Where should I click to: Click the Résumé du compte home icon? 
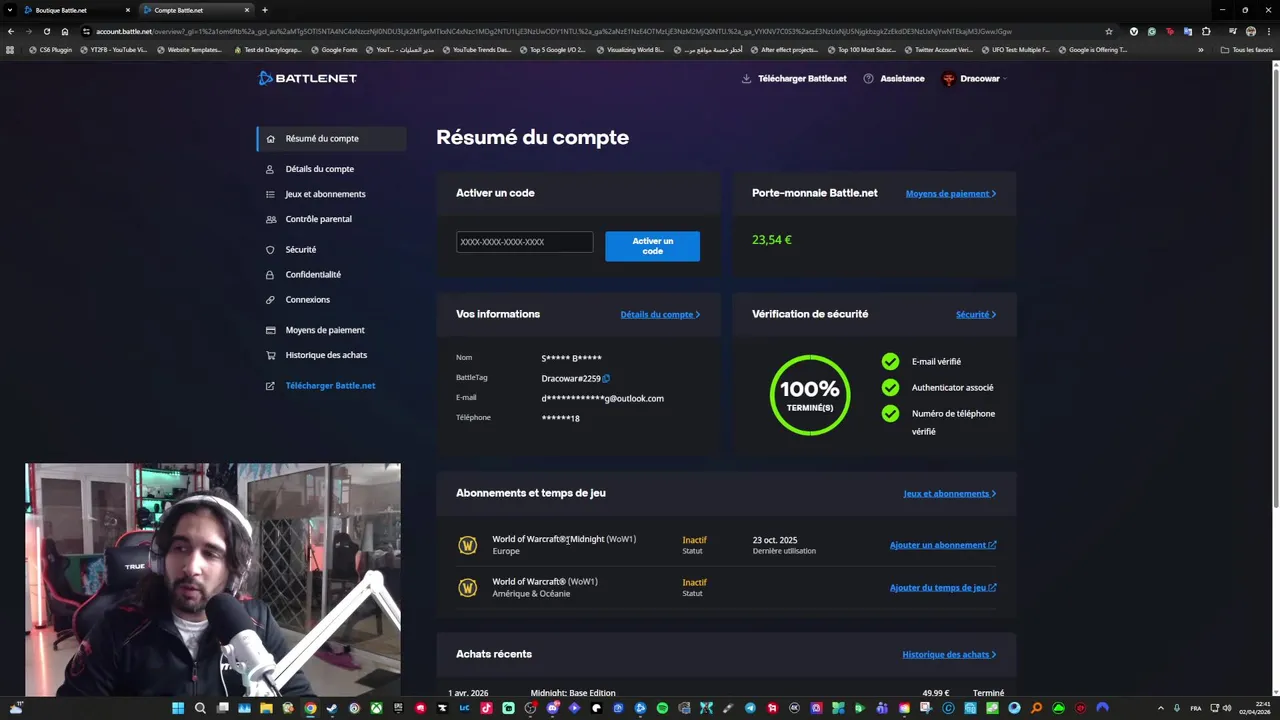tap(270, 139)
